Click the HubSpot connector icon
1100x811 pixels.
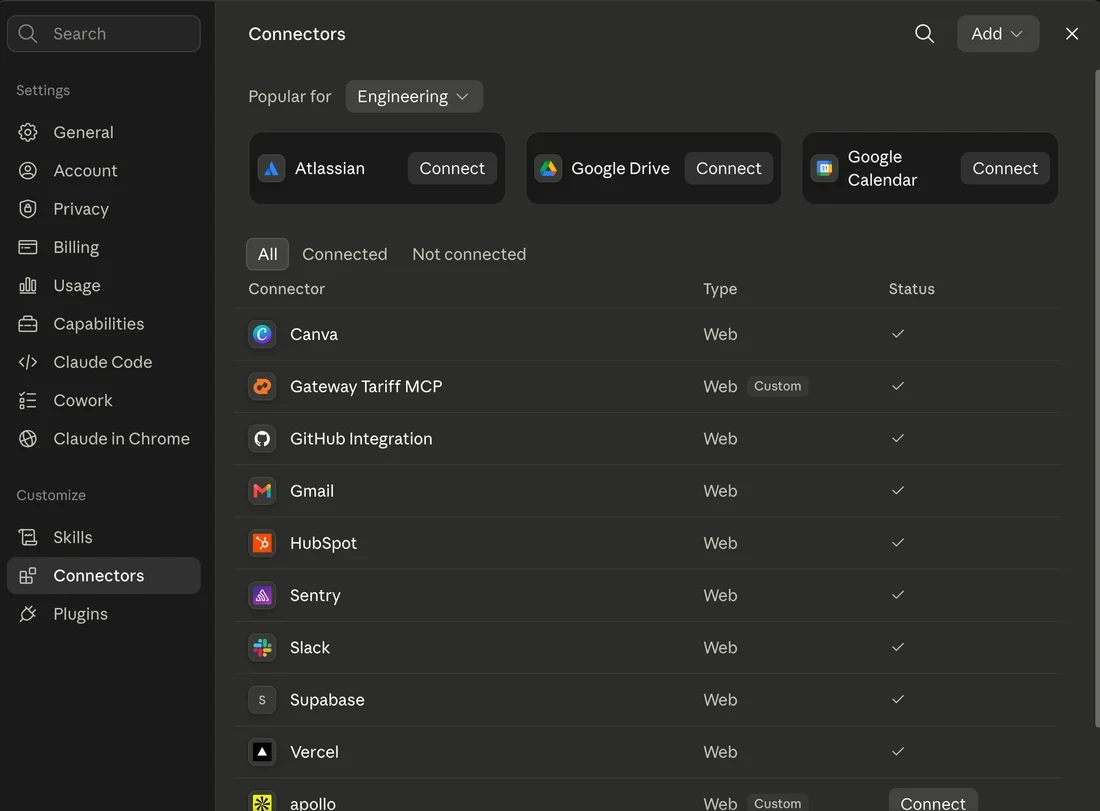[262, 543]
